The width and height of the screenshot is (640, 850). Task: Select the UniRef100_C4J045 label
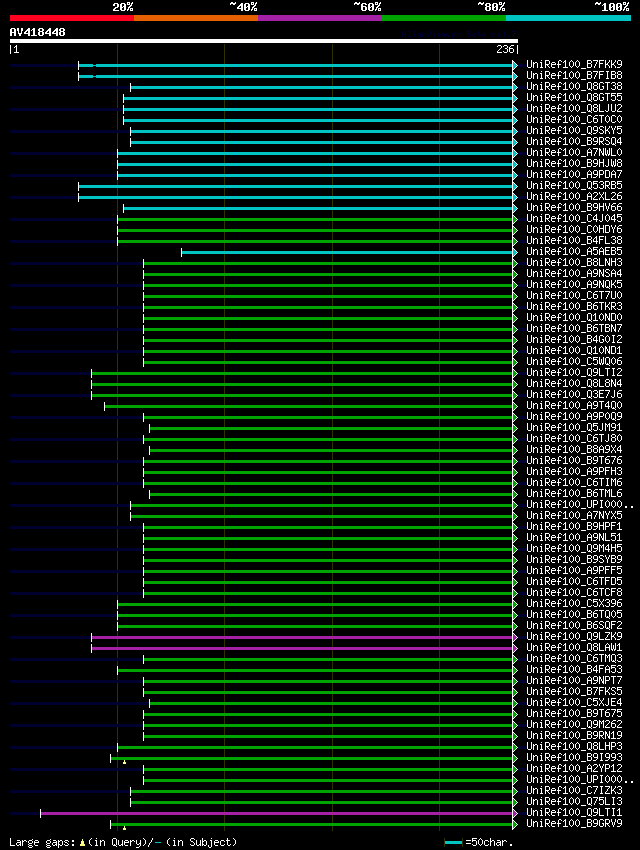[x=574, y=218]
